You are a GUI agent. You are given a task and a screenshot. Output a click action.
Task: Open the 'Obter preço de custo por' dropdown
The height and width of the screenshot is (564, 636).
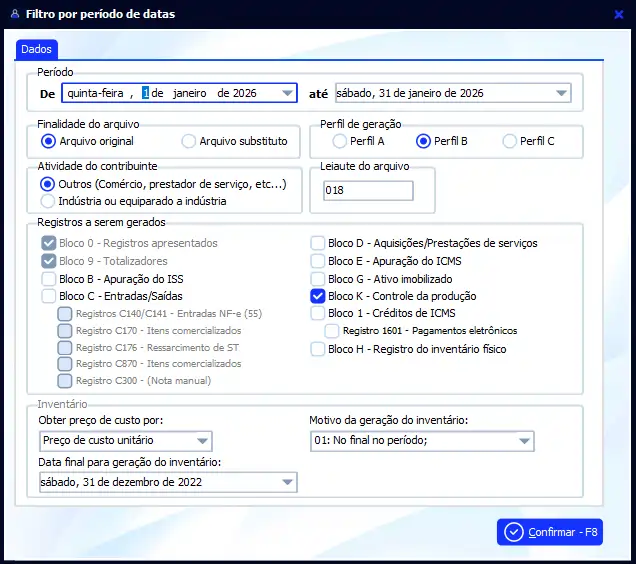[203, 441]
